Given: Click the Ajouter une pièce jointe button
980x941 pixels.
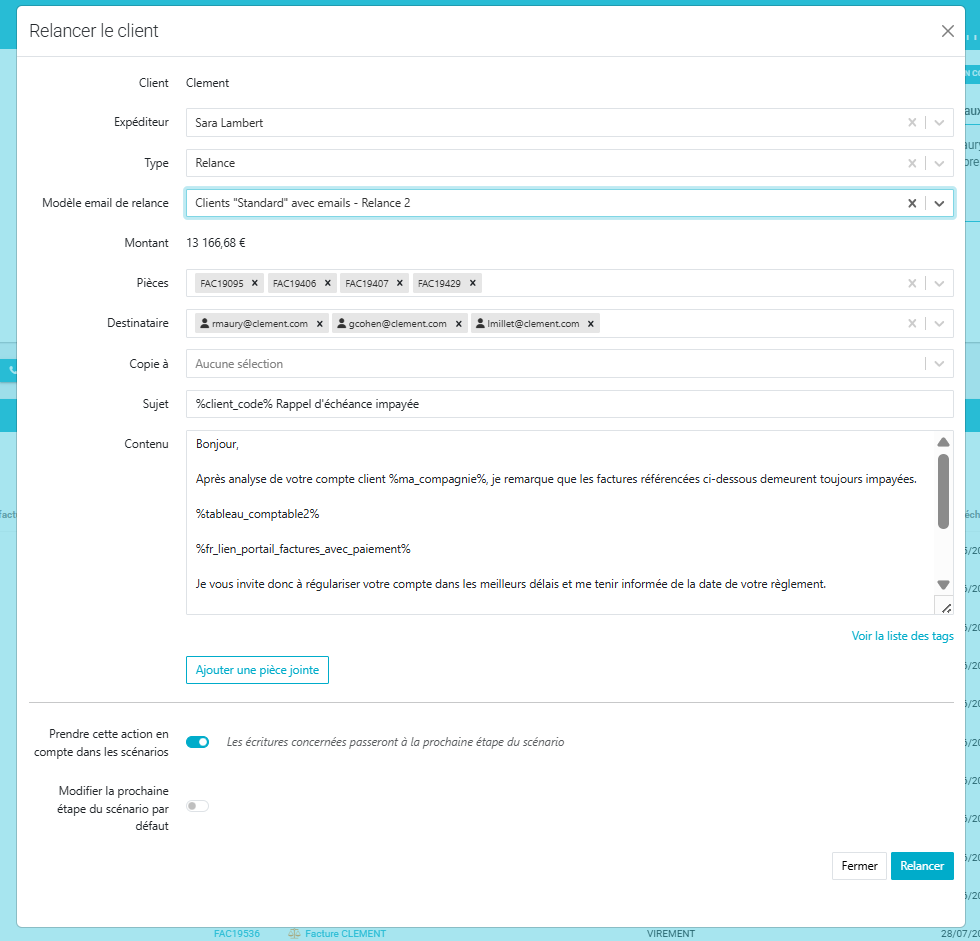Looking at the screenshot, I should [x=257, y=669].
